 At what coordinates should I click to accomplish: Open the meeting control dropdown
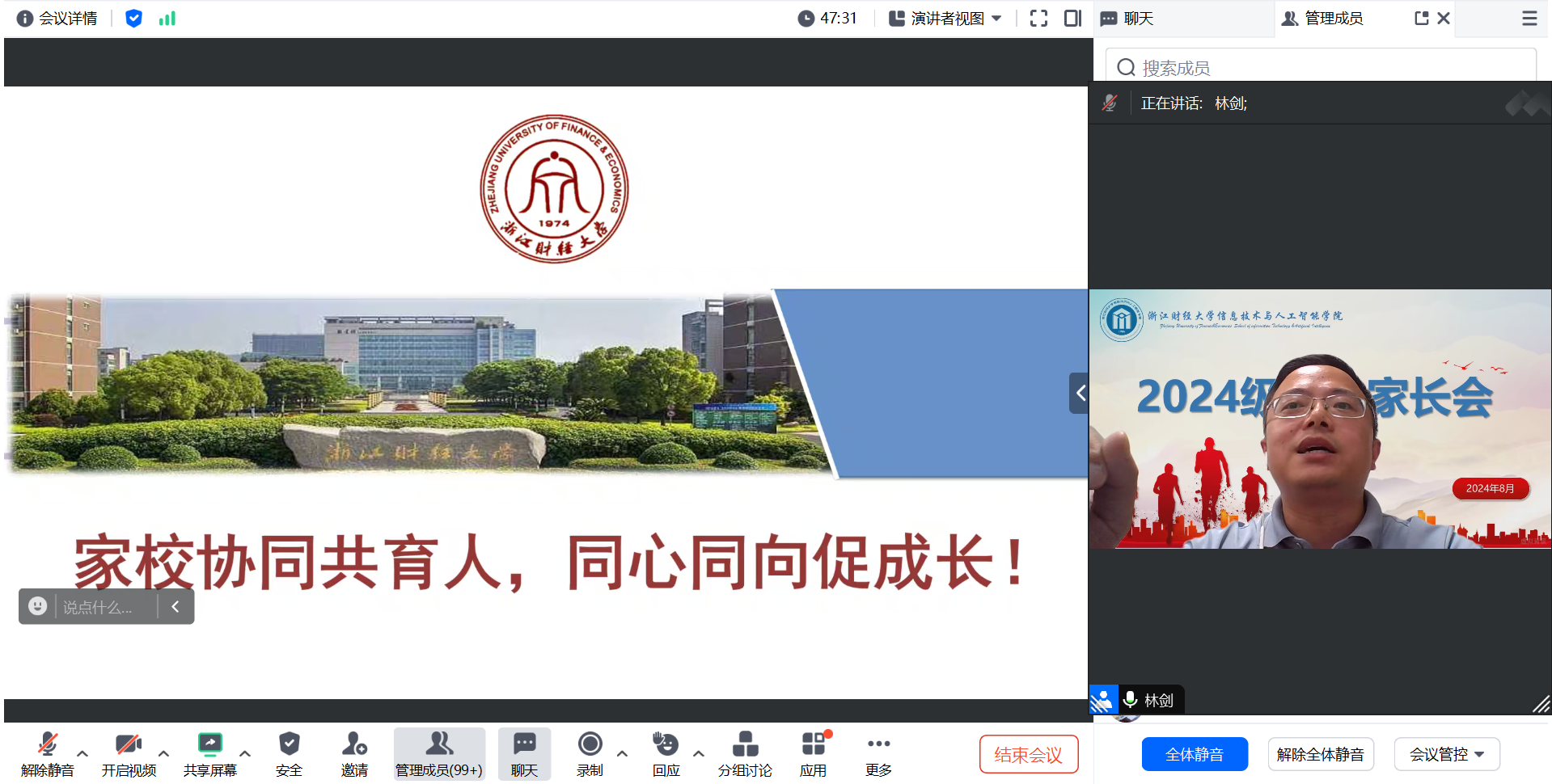coord(1446,754)
